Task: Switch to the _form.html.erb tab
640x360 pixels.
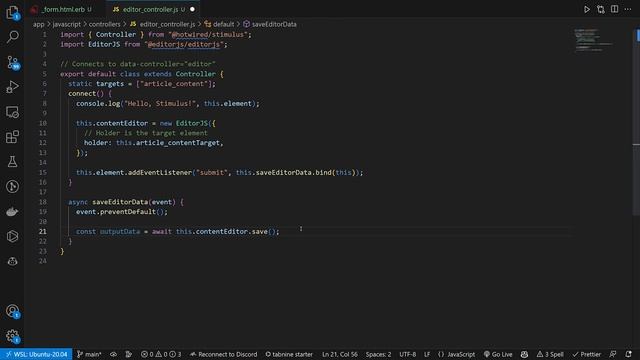Action: point(63,9)
